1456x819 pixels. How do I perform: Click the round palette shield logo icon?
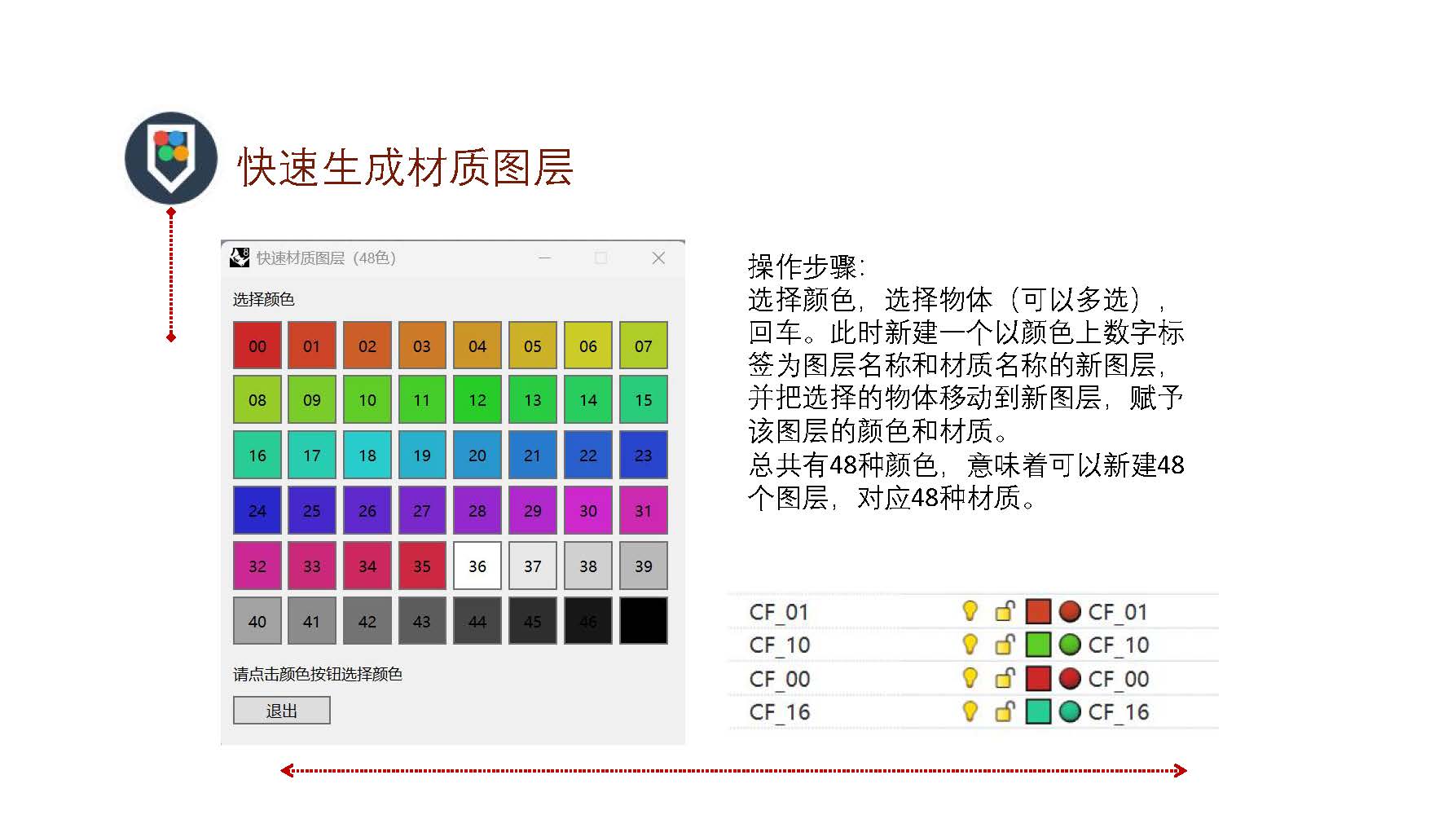click(171, 158)
